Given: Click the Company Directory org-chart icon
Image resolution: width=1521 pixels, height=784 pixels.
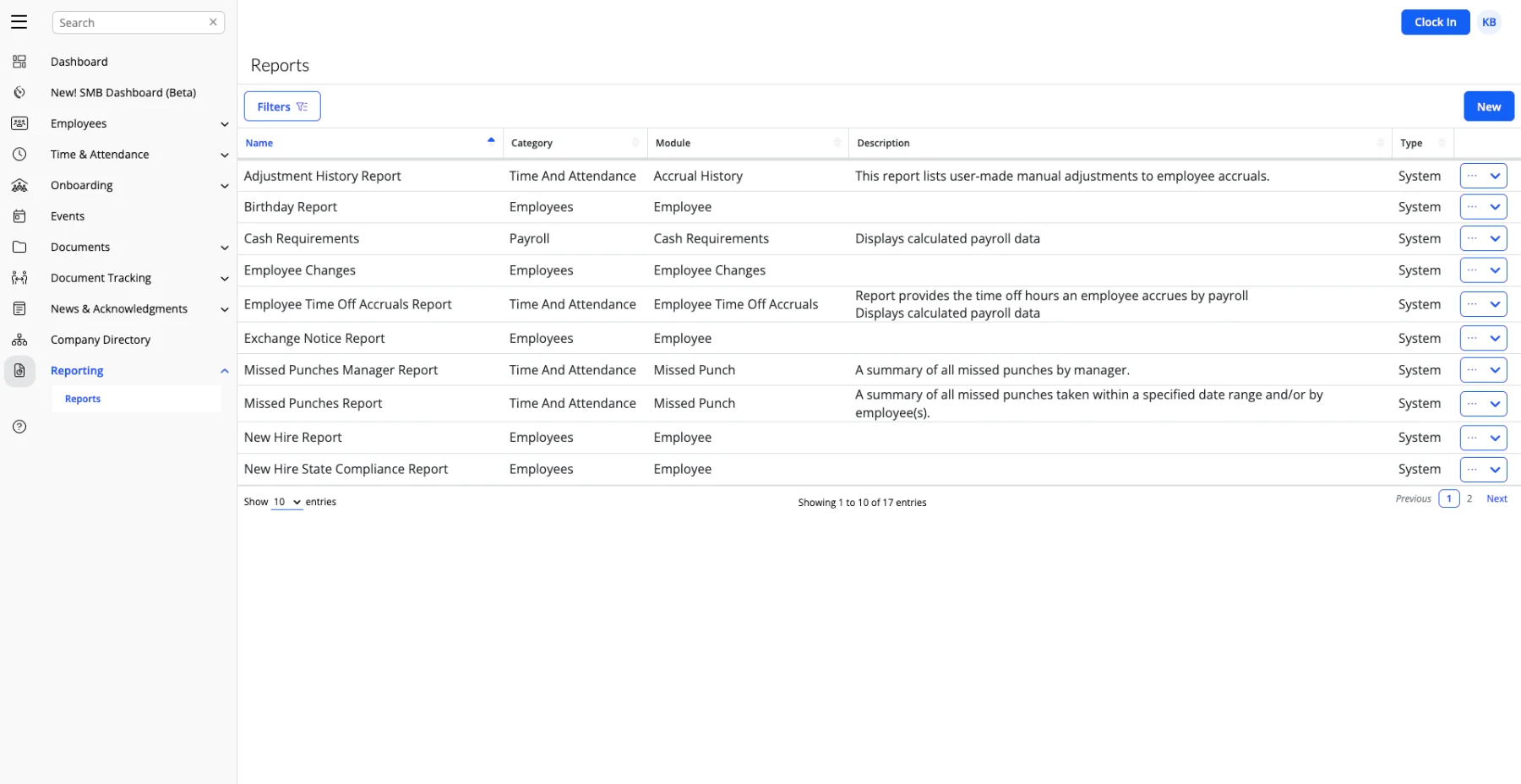Looking at the screenshot, I should pyautogui.click(x=19, y=340).
